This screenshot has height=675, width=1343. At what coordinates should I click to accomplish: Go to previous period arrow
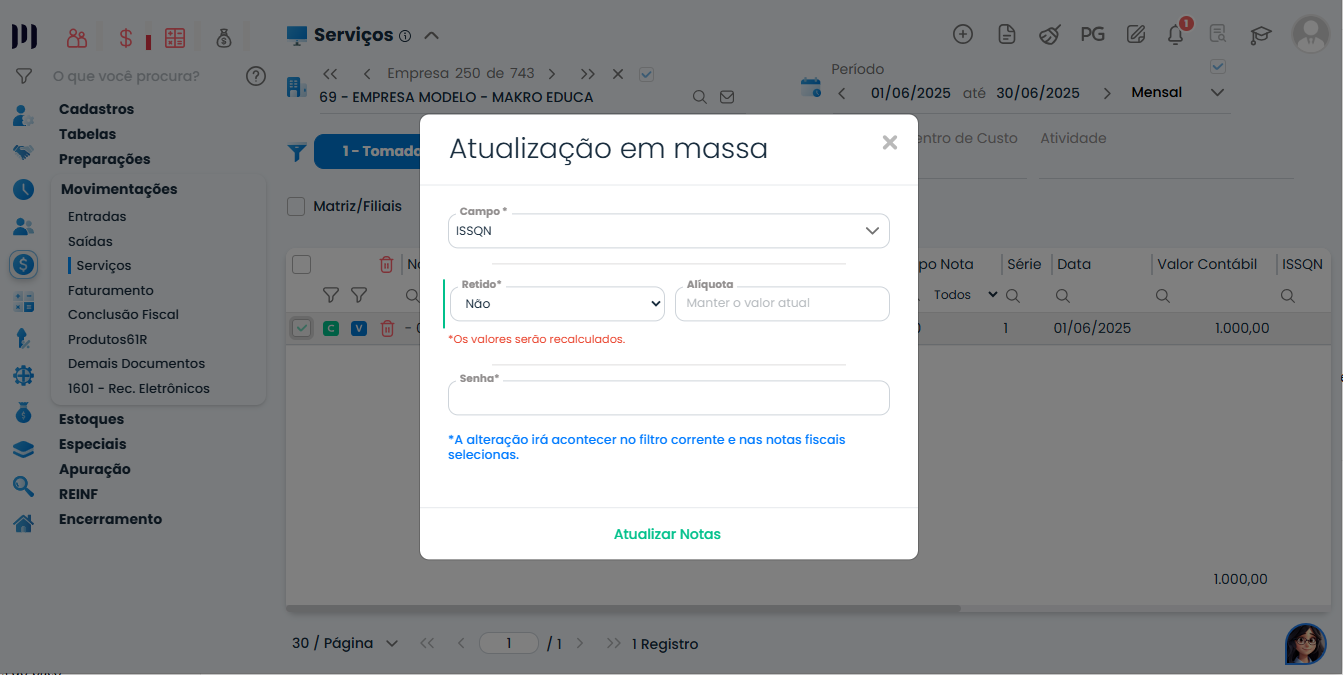coord(842,93)
